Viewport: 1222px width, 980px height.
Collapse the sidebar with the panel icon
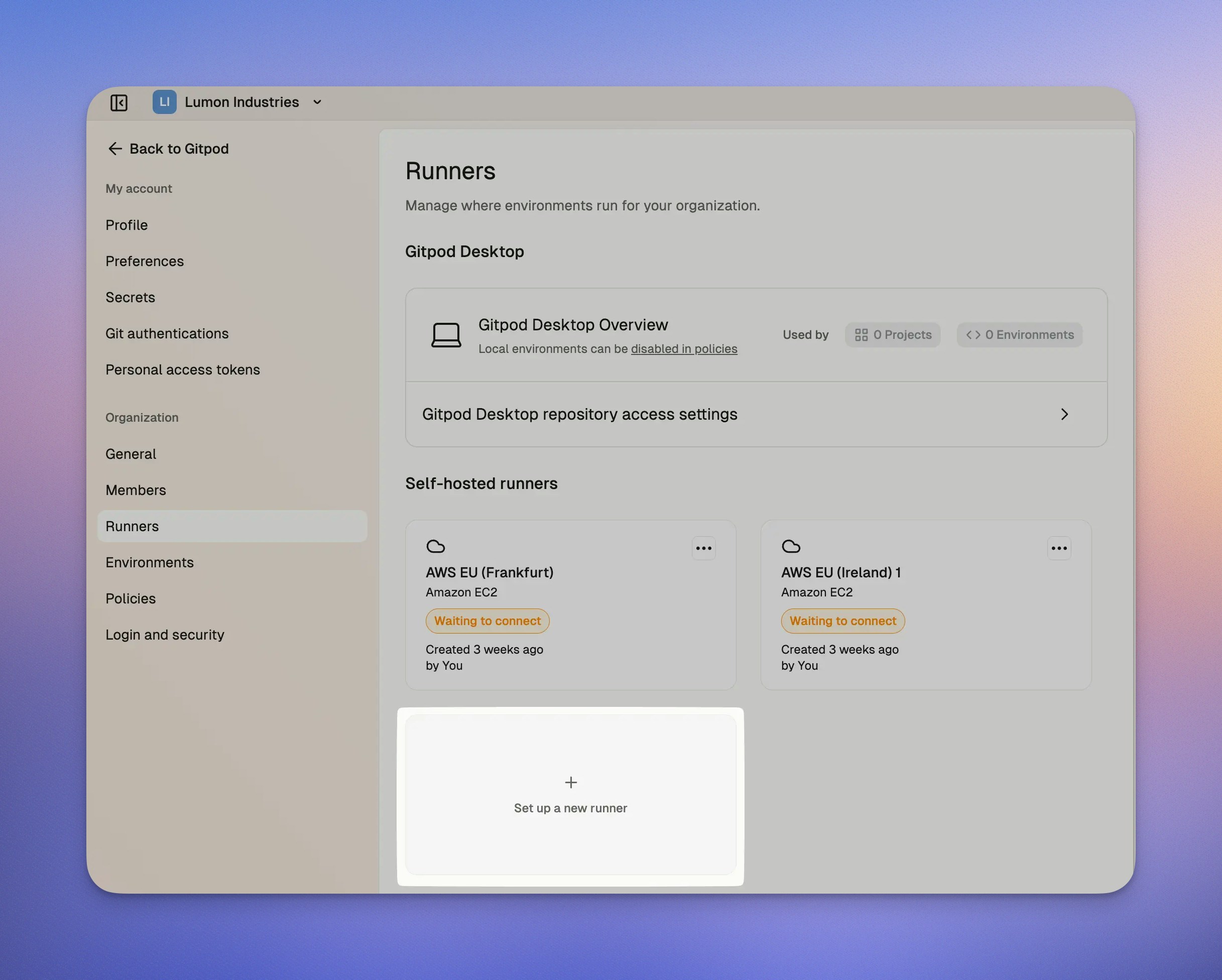click(119, 102)
